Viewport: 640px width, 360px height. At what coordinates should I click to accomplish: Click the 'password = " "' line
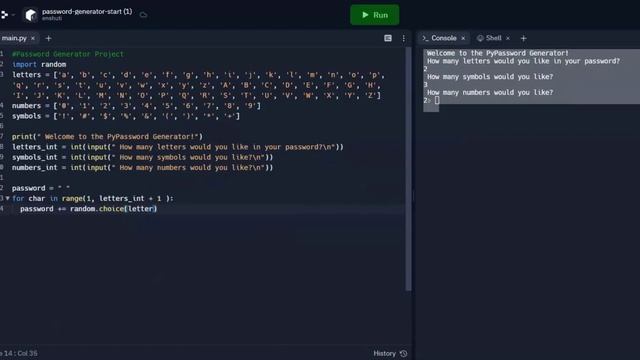41,188
